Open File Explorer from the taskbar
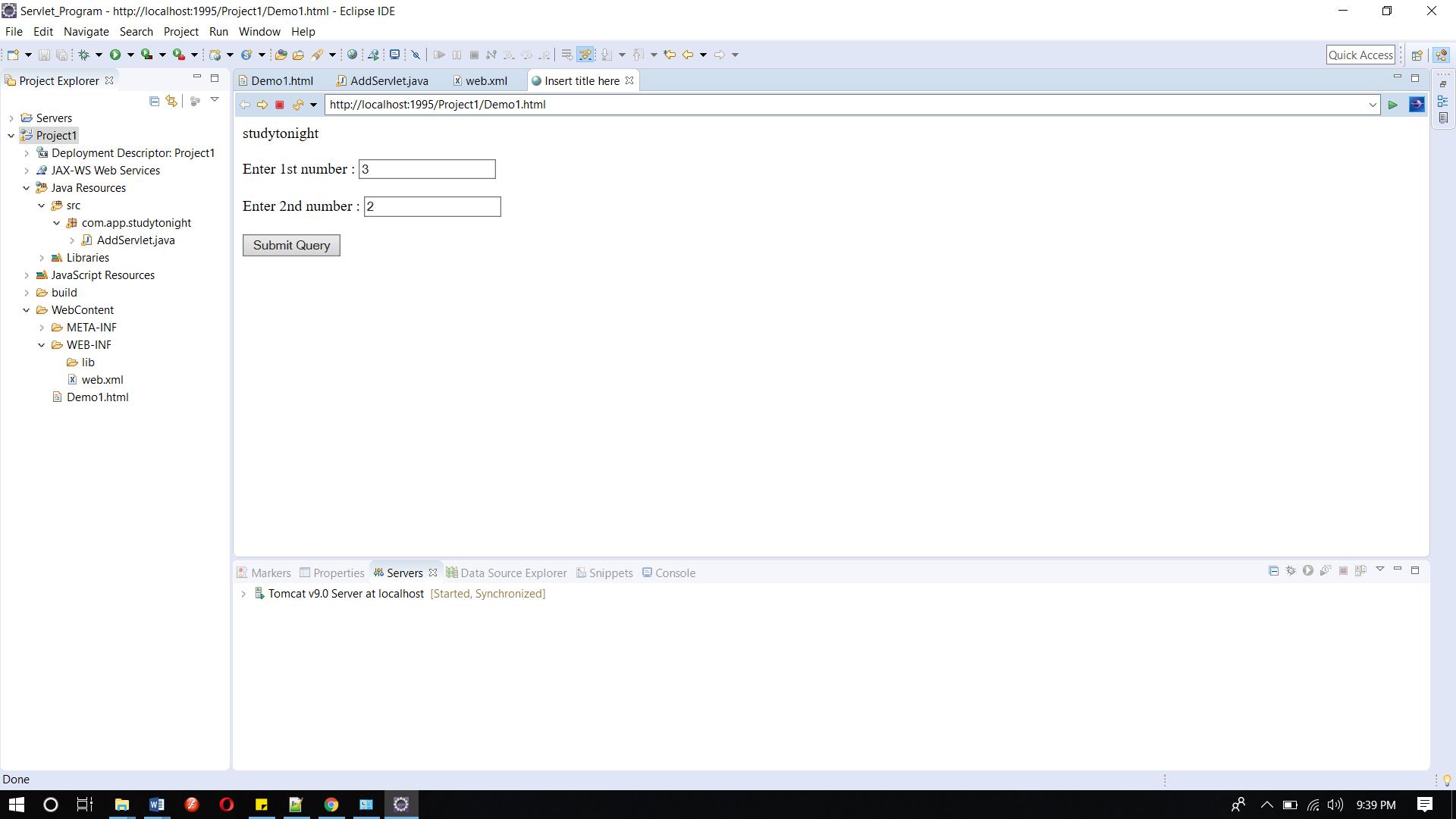The height and width of the screenshot is (819, 1456). [x=122, y=805]
